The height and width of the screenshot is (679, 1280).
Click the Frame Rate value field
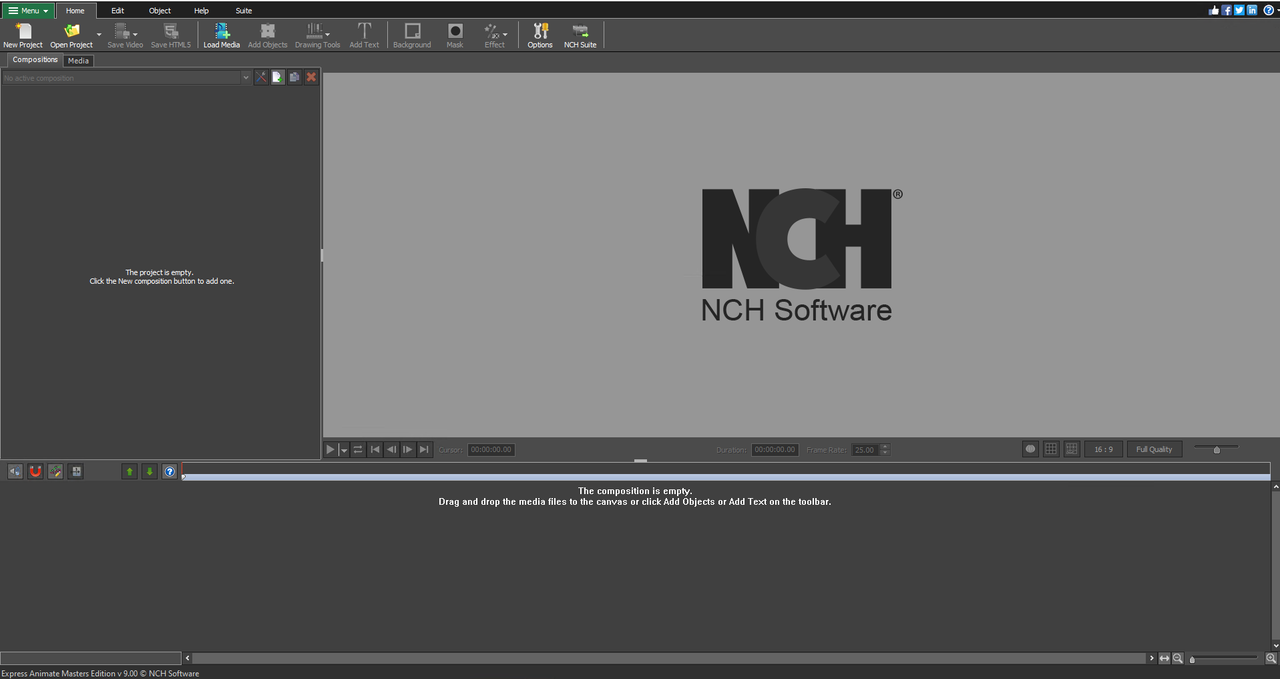[x=865, y=450]
